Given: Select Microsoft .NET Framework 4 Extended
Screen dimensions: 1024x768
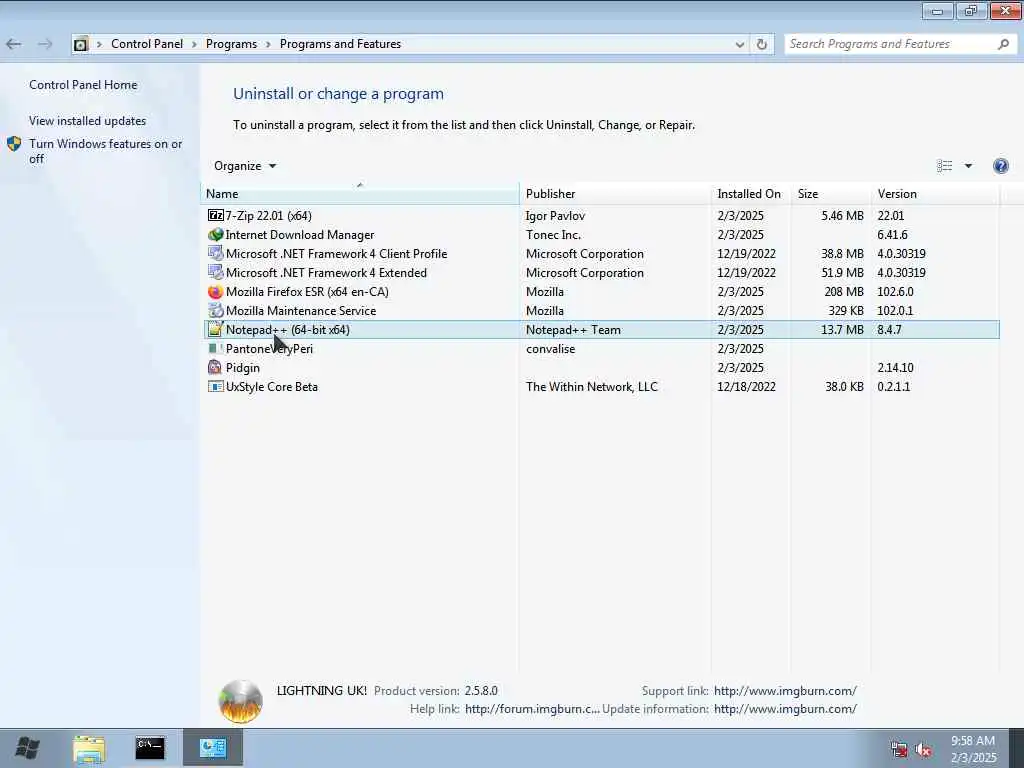Looking at the screenshot, I should [x=601, y=272].
